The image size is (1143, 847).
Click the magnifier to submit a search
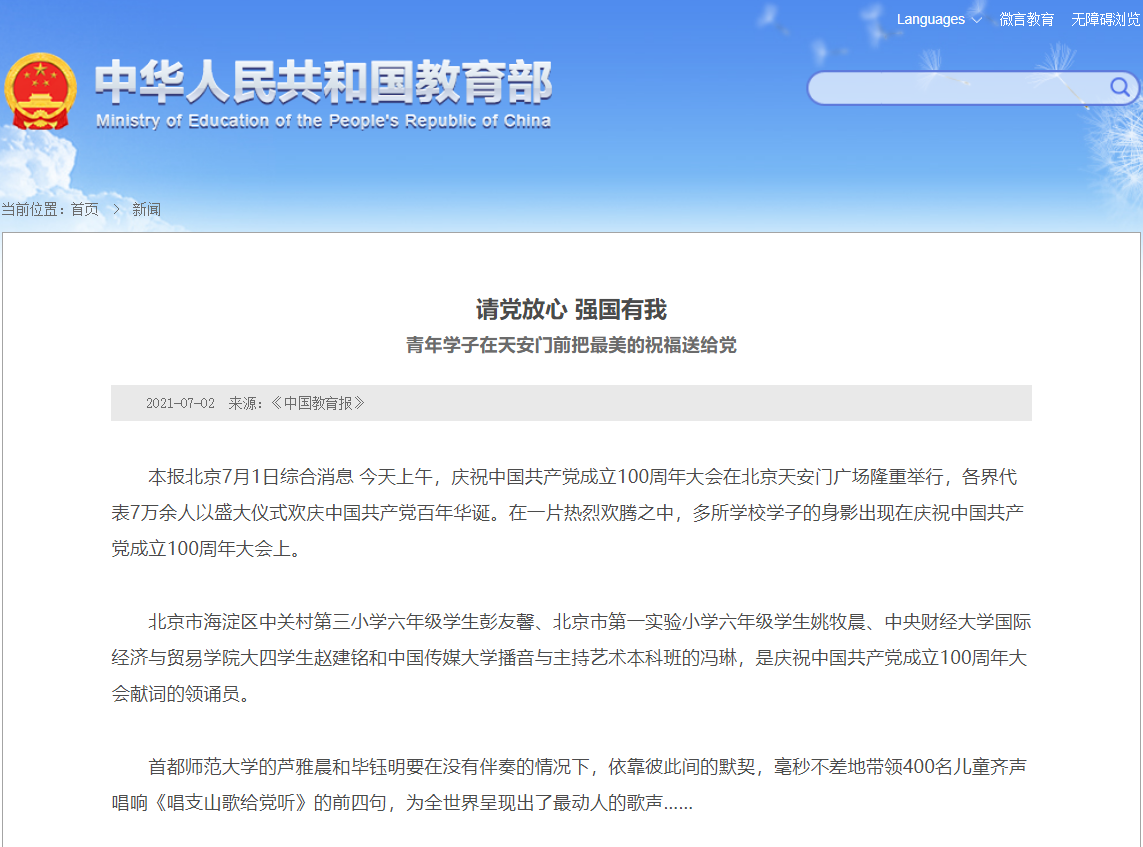pos(1117,87)
